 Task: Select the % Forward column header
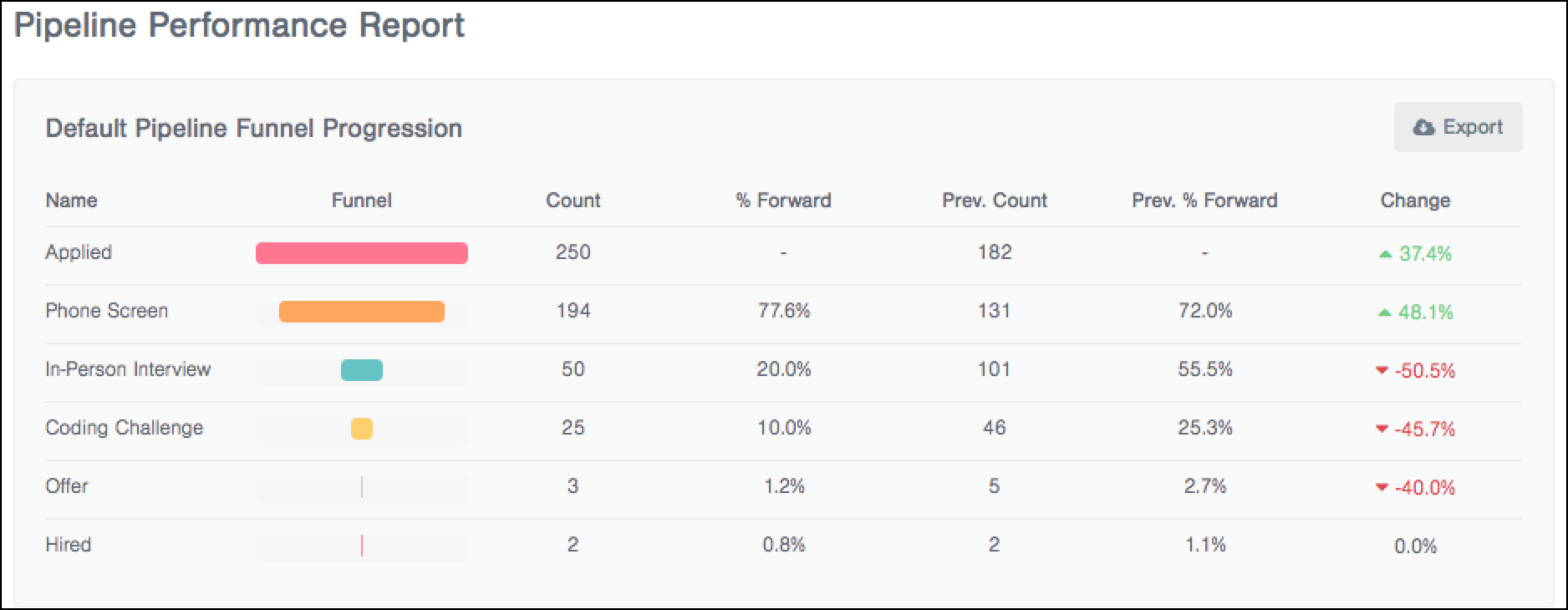coord(783,201)
